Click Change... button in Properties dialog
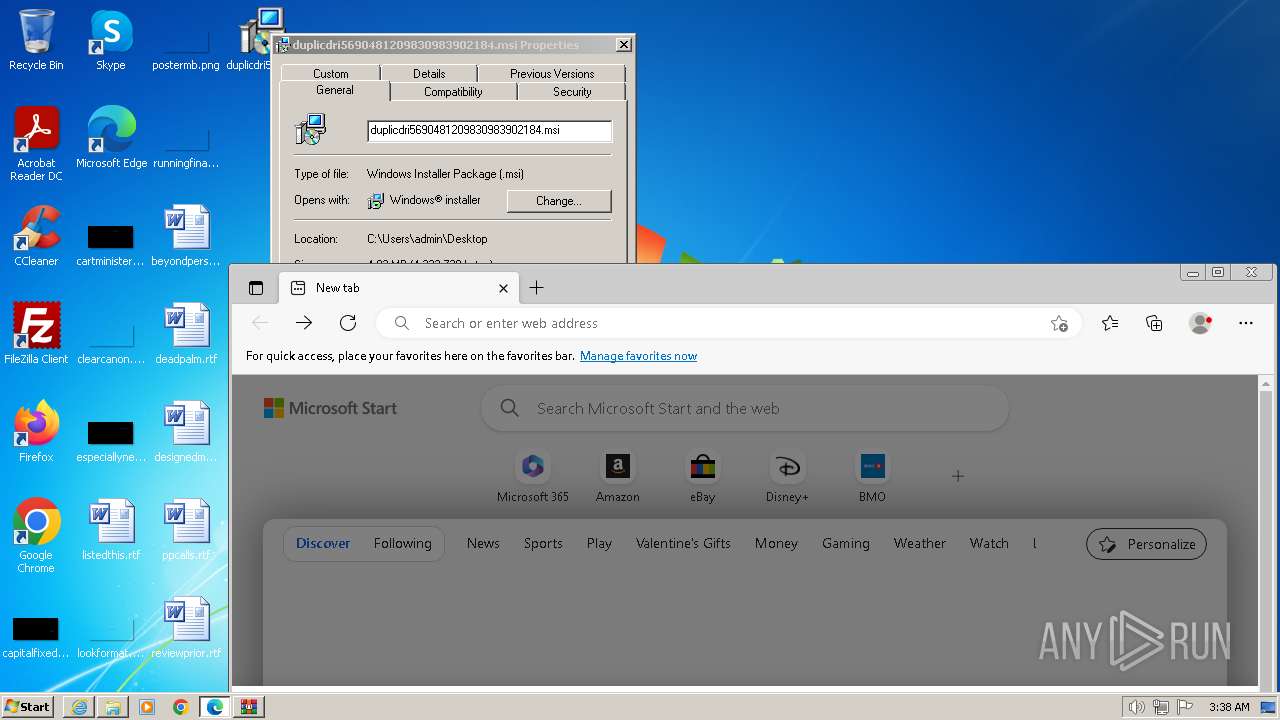The height and width of the screenshot is (720, 1280). tap(559, 201)
